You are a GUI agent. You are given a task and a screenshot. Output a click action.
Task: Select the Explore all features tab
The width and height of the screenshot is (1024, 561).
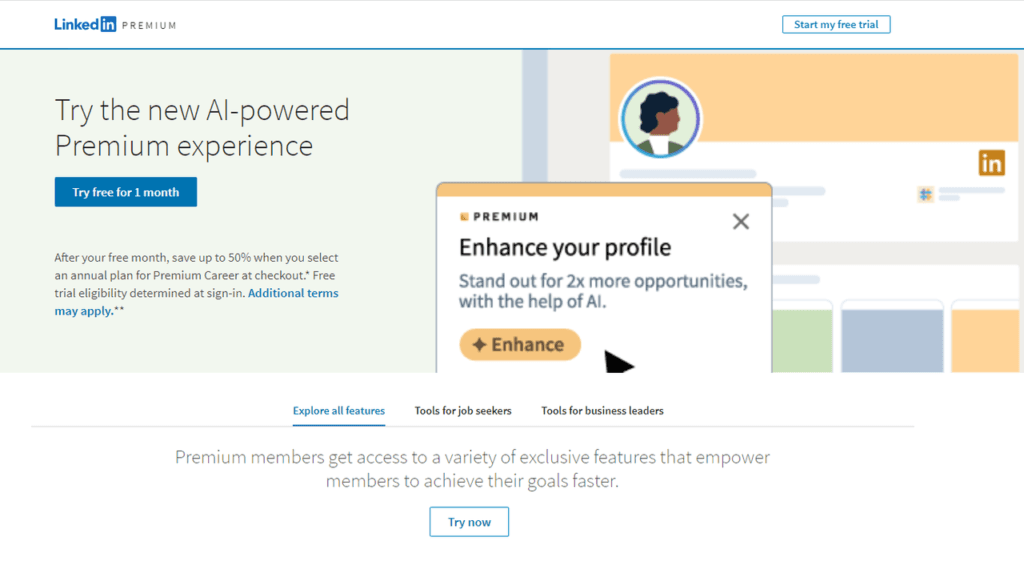(x=338, y=411)
